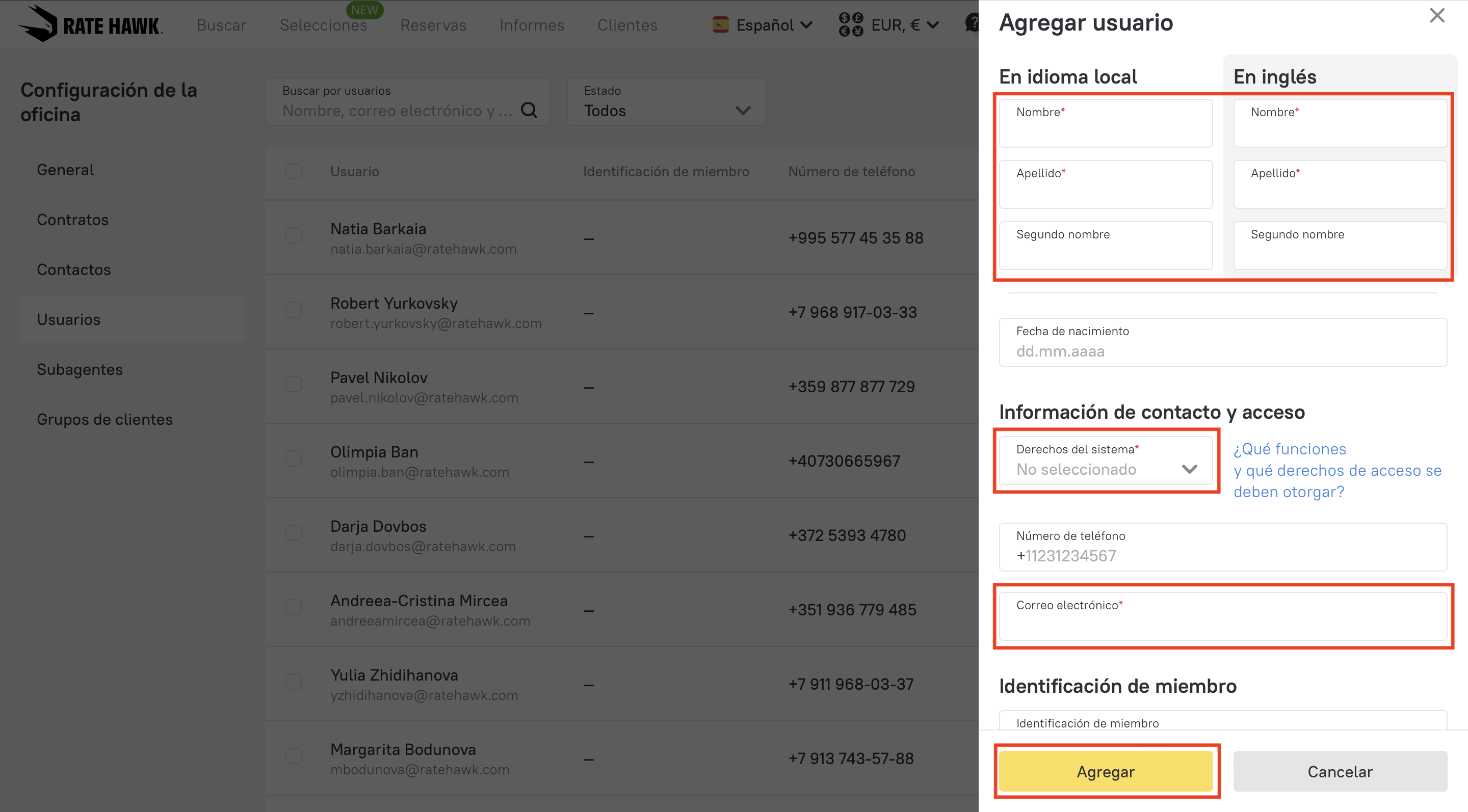Click the help question mark icon

(972, 23)
